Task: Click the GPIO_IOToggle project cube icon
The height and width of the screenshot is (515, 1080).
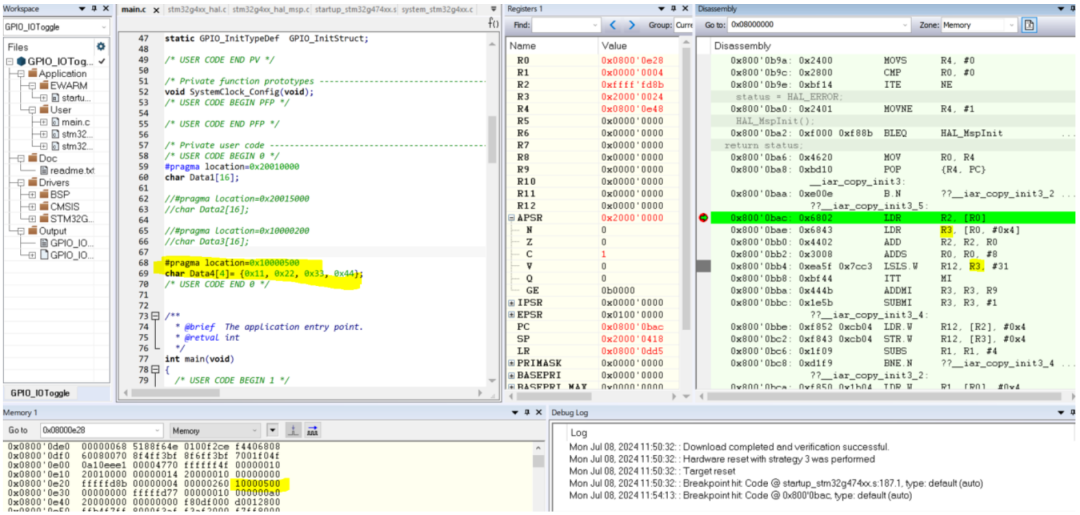Action: click(x=19, y=61)
